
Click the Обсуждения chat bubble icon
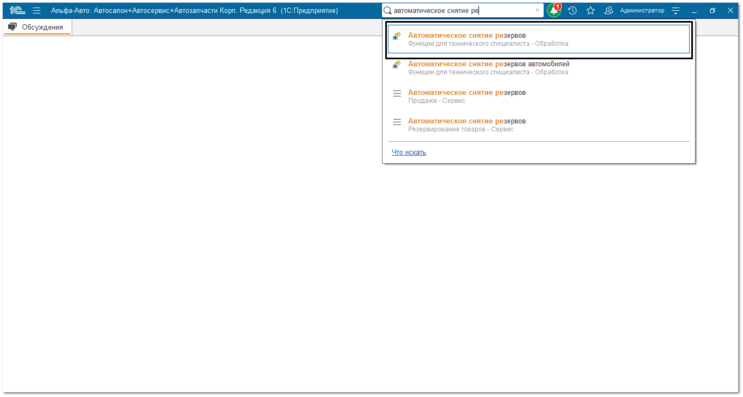click(12, 27)
